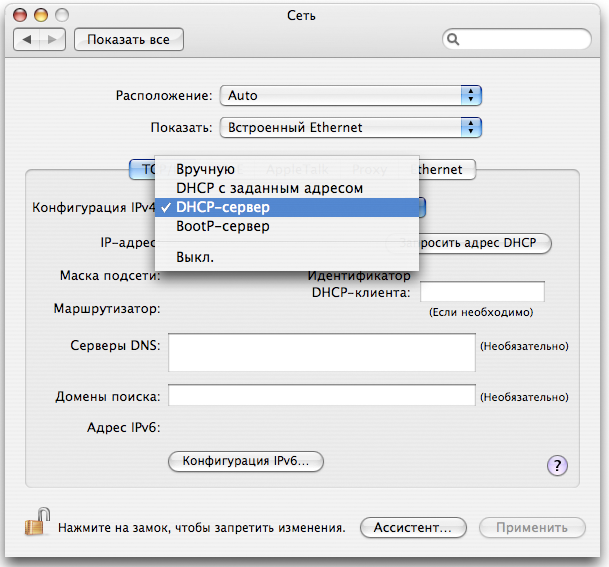
Task: Focus the Домены поиска input field
Action: 321,396
